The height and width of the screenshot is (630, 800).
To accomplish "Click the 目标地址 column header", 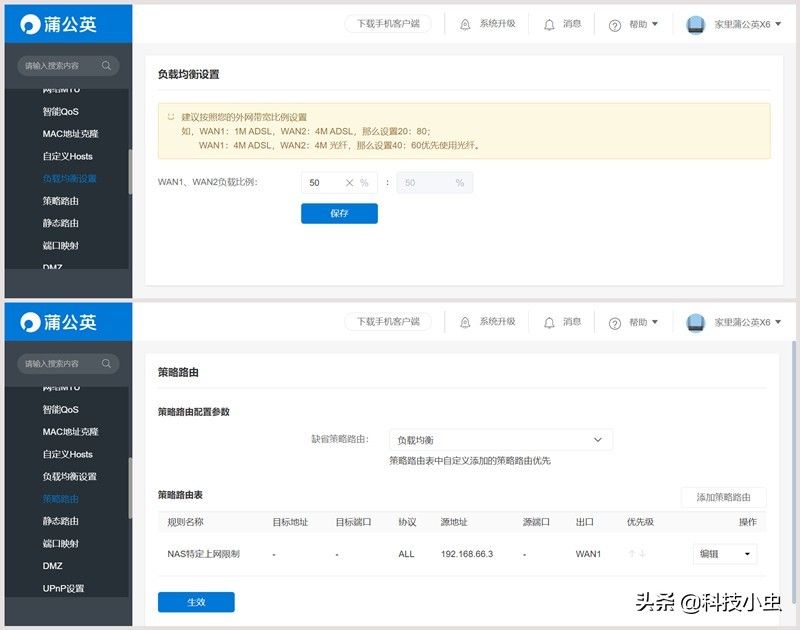I will pos(290,522).
